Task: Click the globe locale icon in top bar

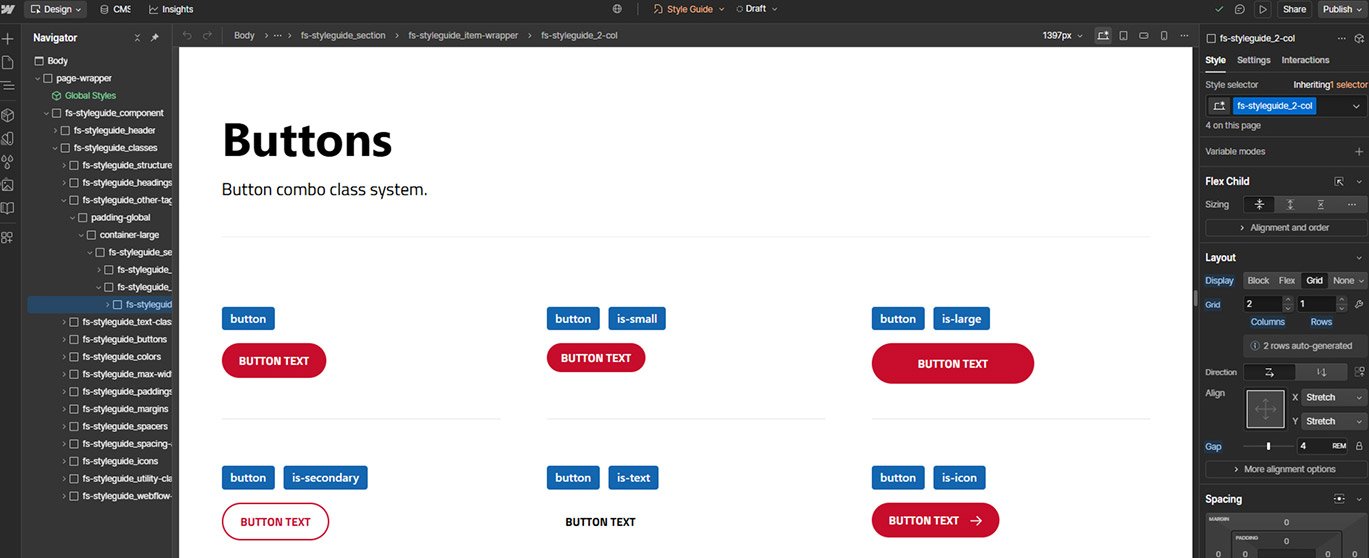Action: tap(617, 9)
